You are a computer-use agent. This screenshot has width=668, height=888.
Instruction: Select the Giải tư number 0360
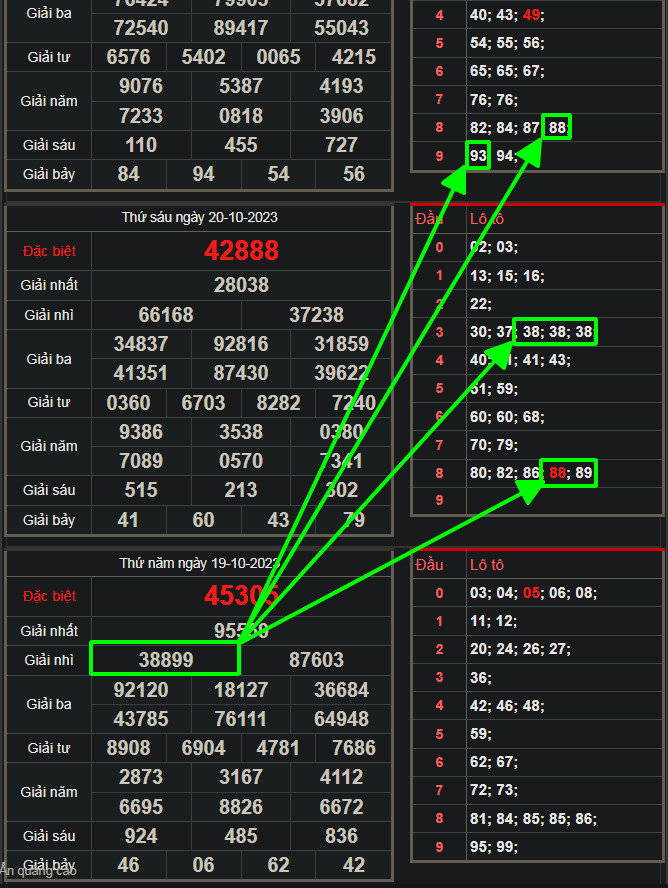pyautogui.click(x=129, y=403)
